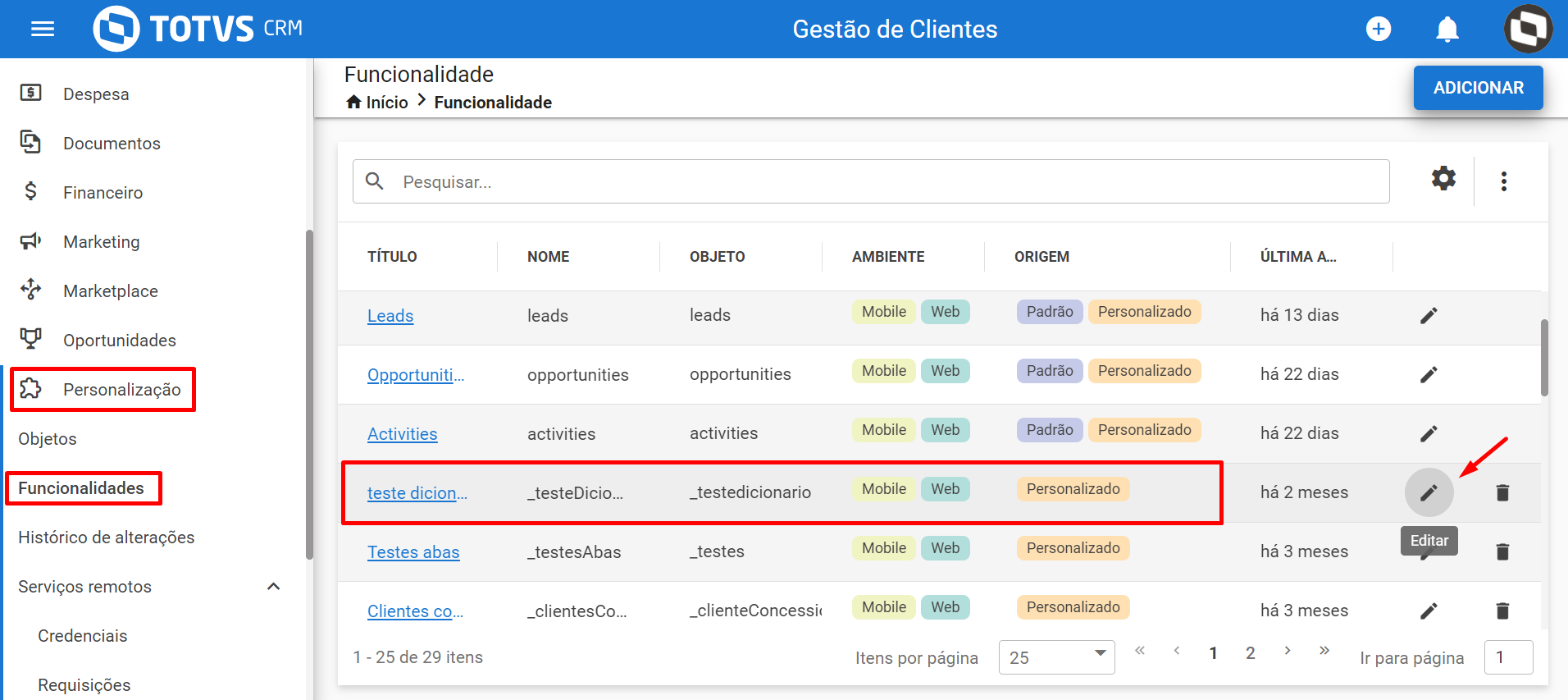Viewport: 1568px width, 700px height.
Task: Sort by the ORIGEM column header
Action: pos(1042,257)
